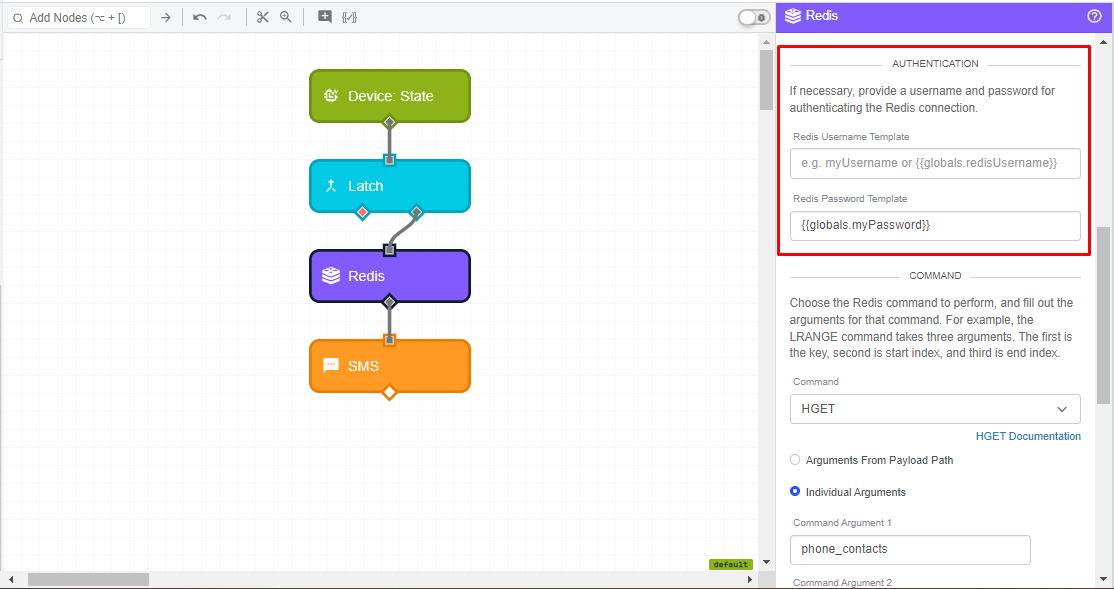1114x589 pixels.
Task: Edit Command Argument 1 phone_contacts field
Action: pyautogui.click(x=910, y=550)
